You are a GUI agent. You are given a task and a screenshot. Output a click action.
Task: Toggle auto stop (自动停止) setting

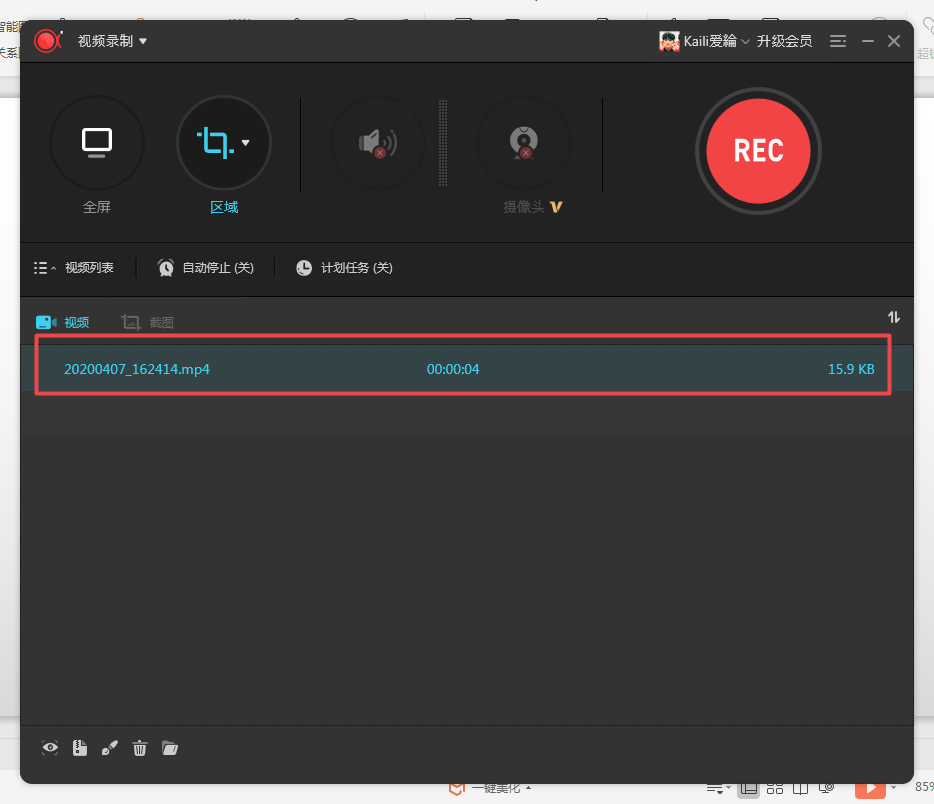(x=206, y=268)
